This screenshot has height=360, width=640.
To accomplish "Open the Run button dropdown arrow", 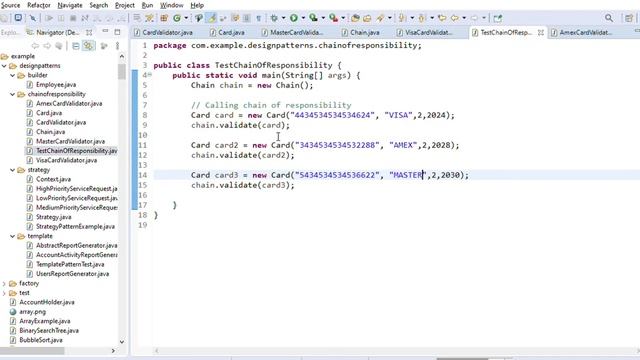I will [303, 18].
